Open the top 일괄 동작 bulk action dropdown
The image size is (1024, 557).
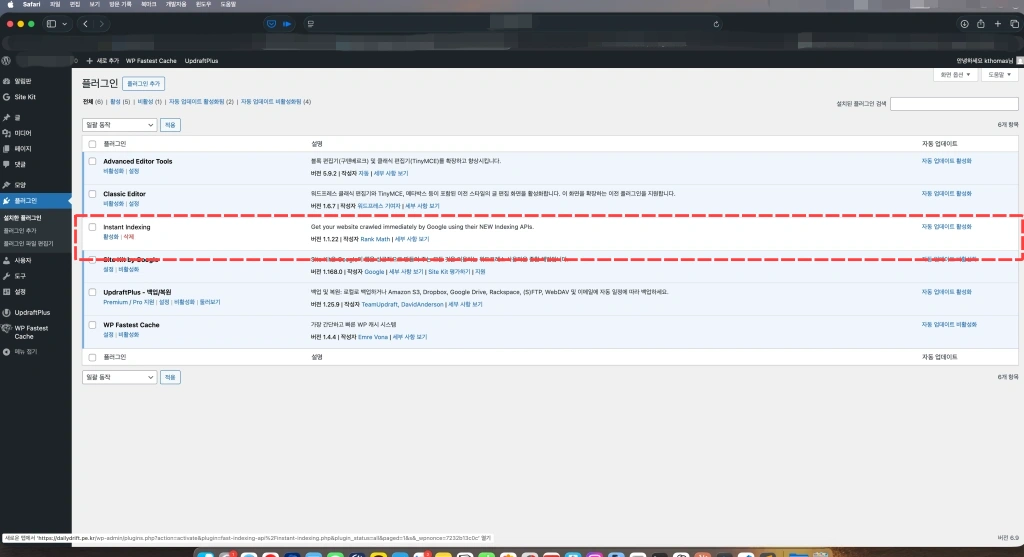tap(119, 125)
